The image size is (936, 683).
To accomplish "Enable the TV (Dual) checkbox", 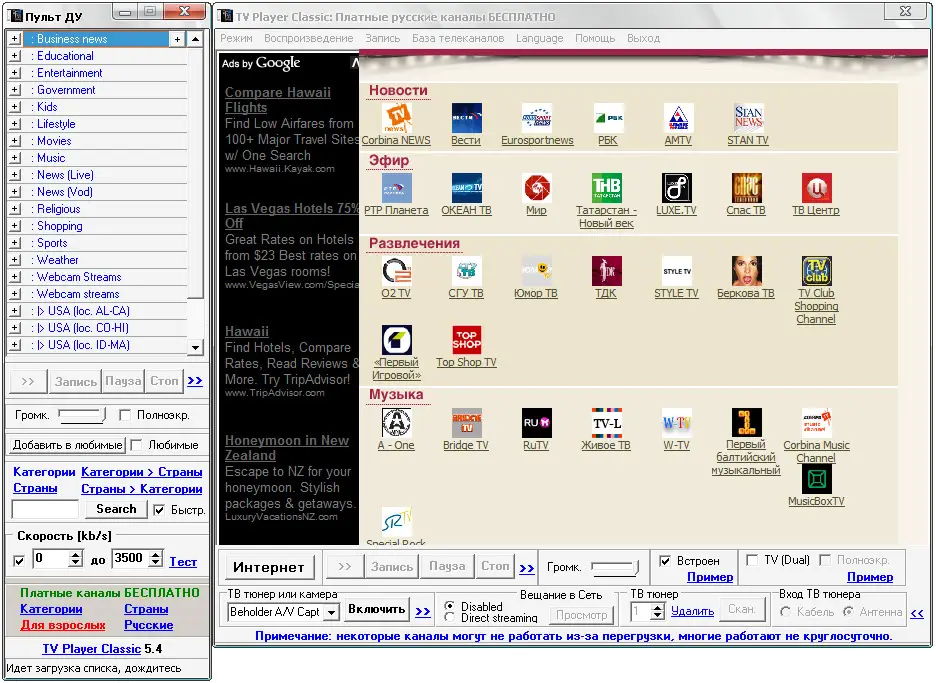I will coord(753,560).
